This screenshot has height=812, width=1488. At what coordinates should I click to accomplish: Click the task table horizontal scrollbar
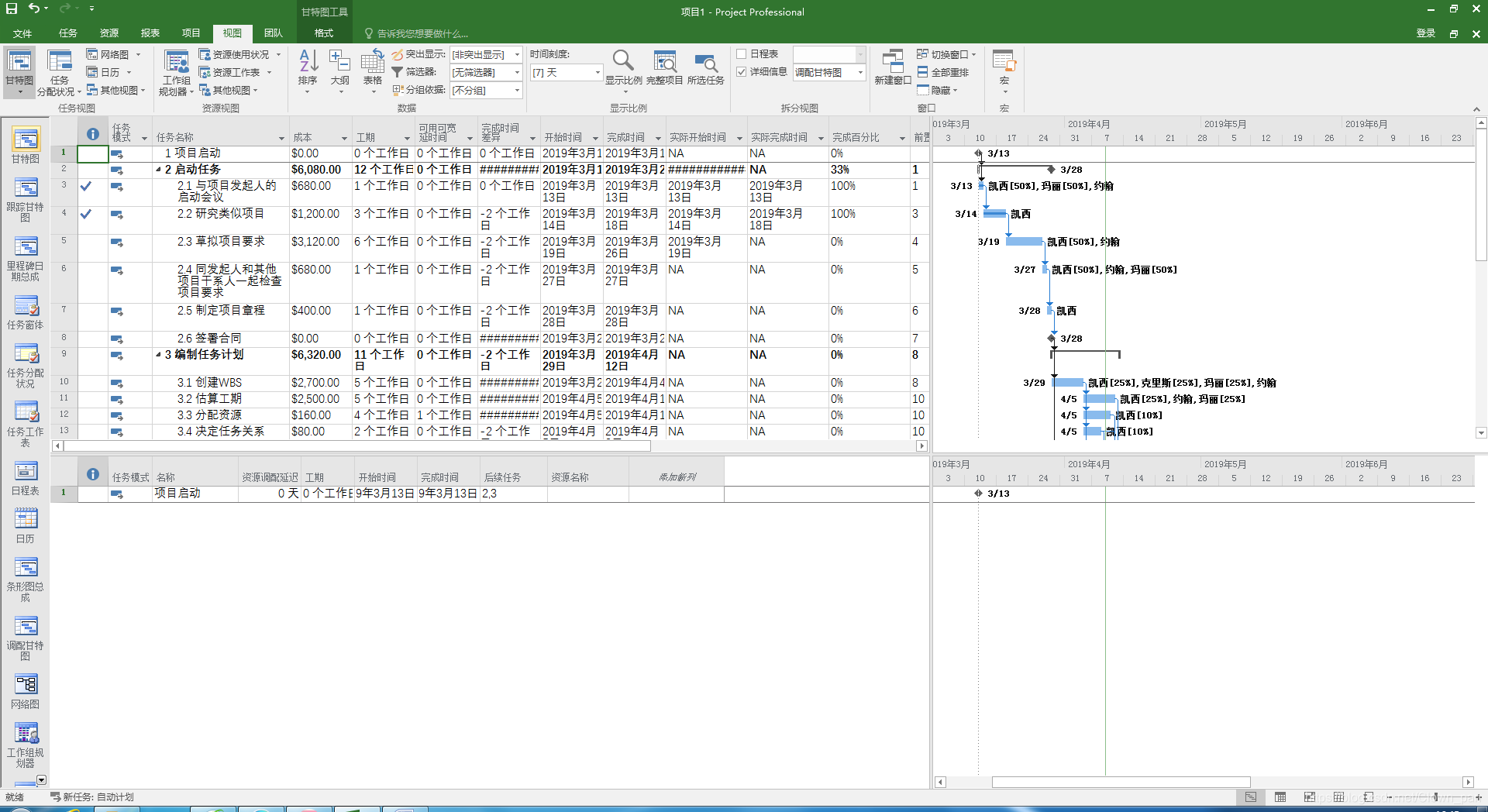click(356, 446)
